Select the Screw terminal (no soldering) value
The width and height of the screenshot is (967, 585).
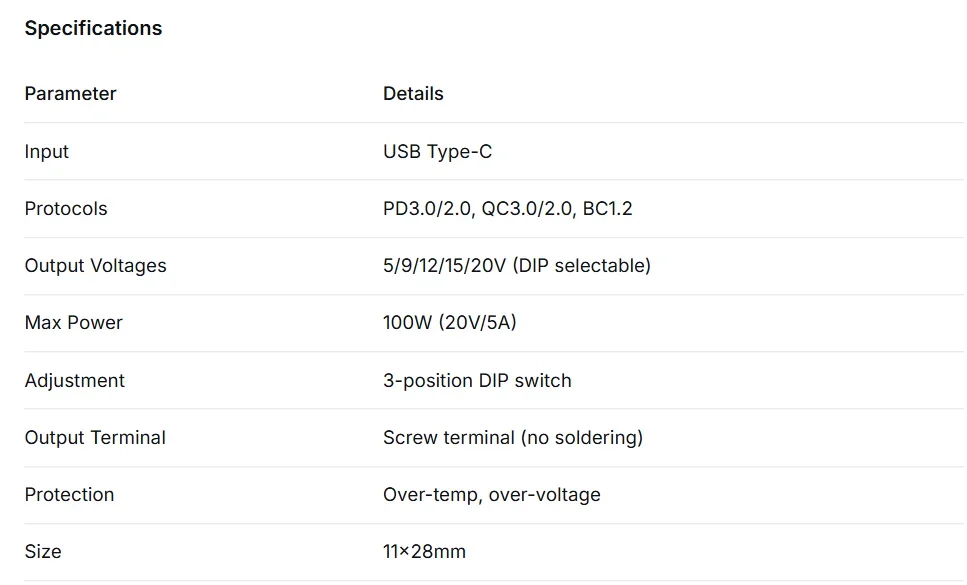pyautogui.click(x=513, y=438)
